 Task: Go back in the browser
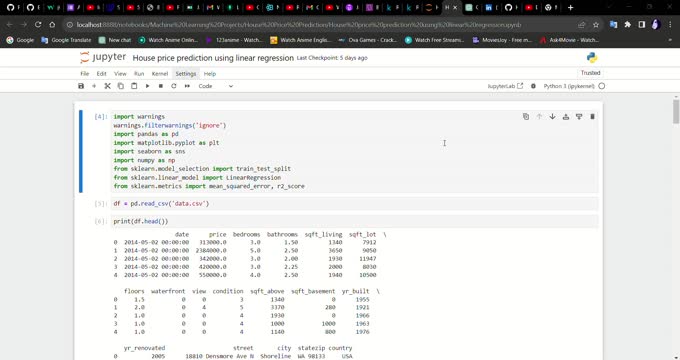(x=10, y=25)
